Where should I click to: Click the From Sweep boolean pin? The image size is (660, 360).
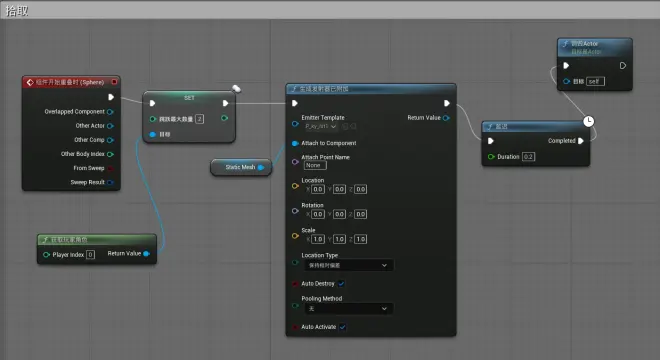point(110,168)
